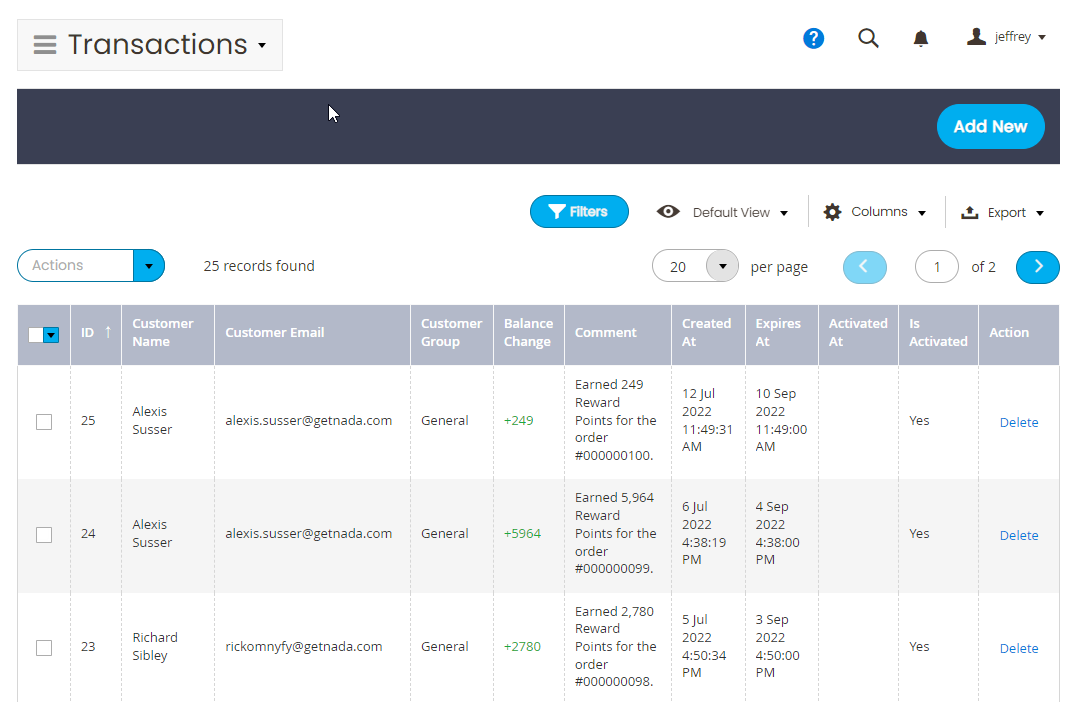Sort by the ID column arrow
The width and height of the screenshot is (1071, 702).
click(x=108, y=332)
